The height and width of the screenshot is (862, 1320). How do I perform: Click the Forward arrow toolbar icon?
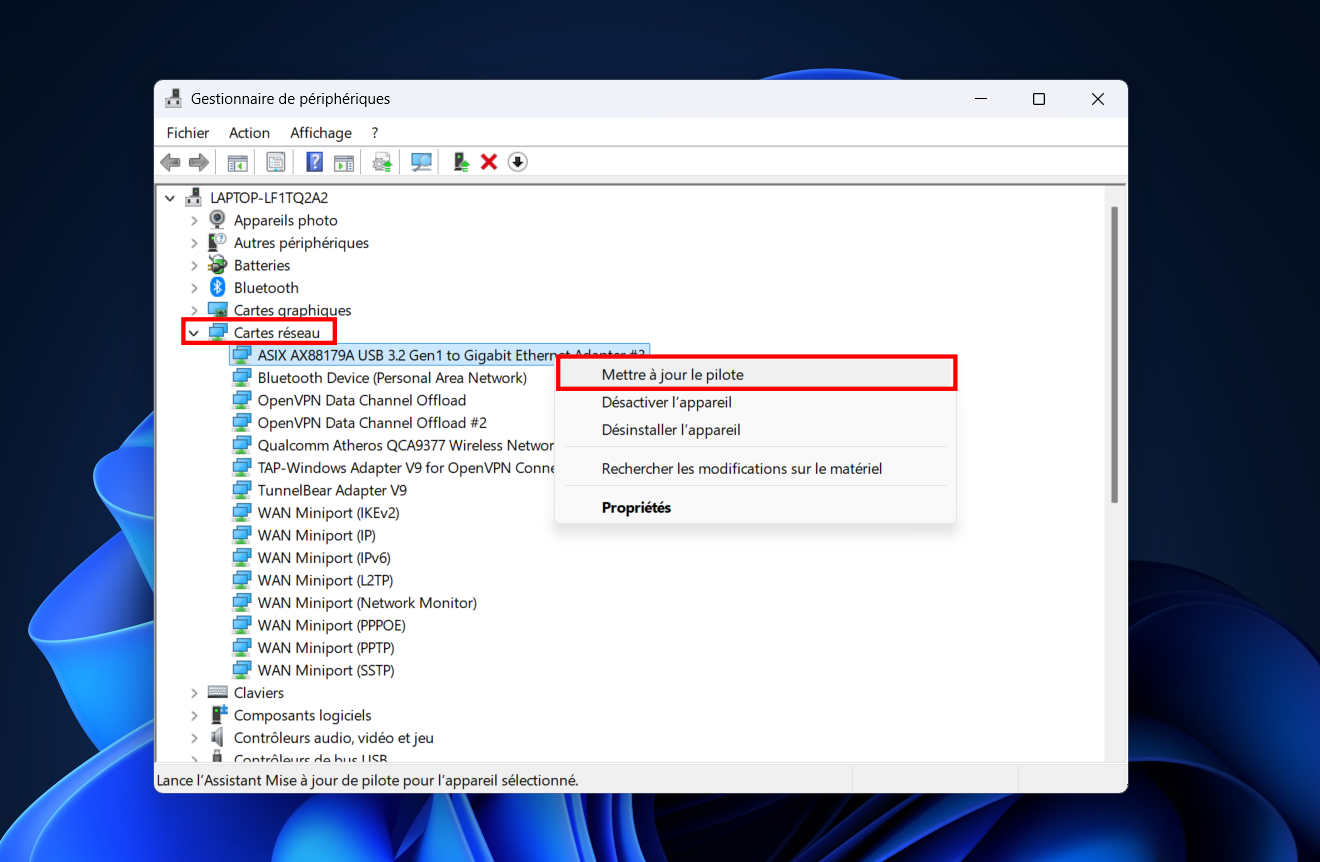(199, 162)
